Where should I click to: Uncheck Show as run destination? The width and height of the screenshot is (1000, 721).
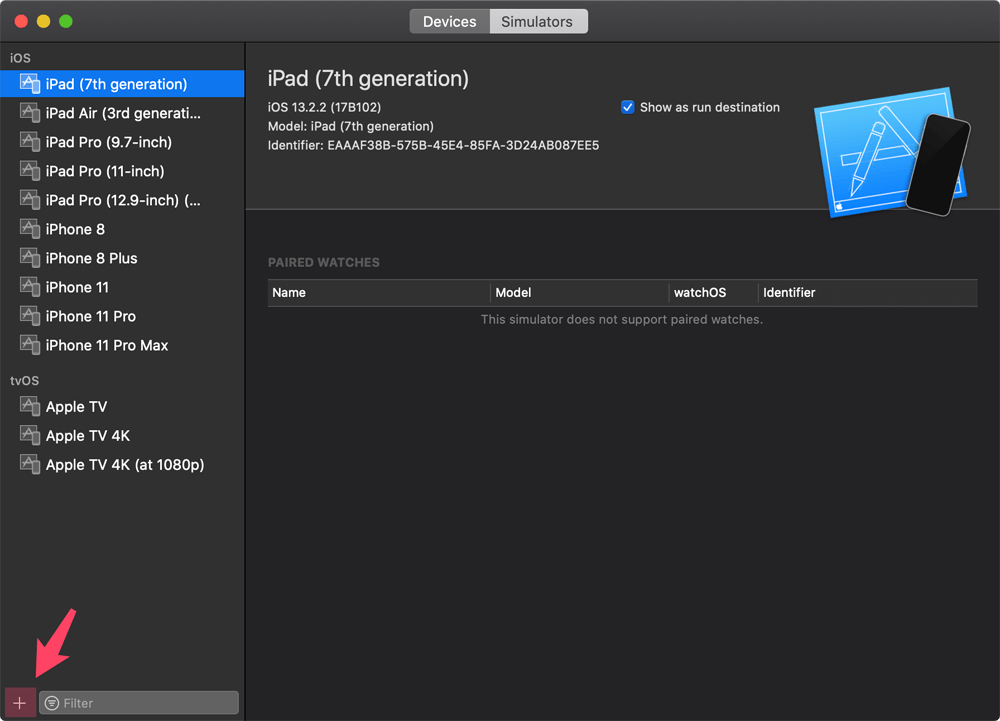point(628,107)
